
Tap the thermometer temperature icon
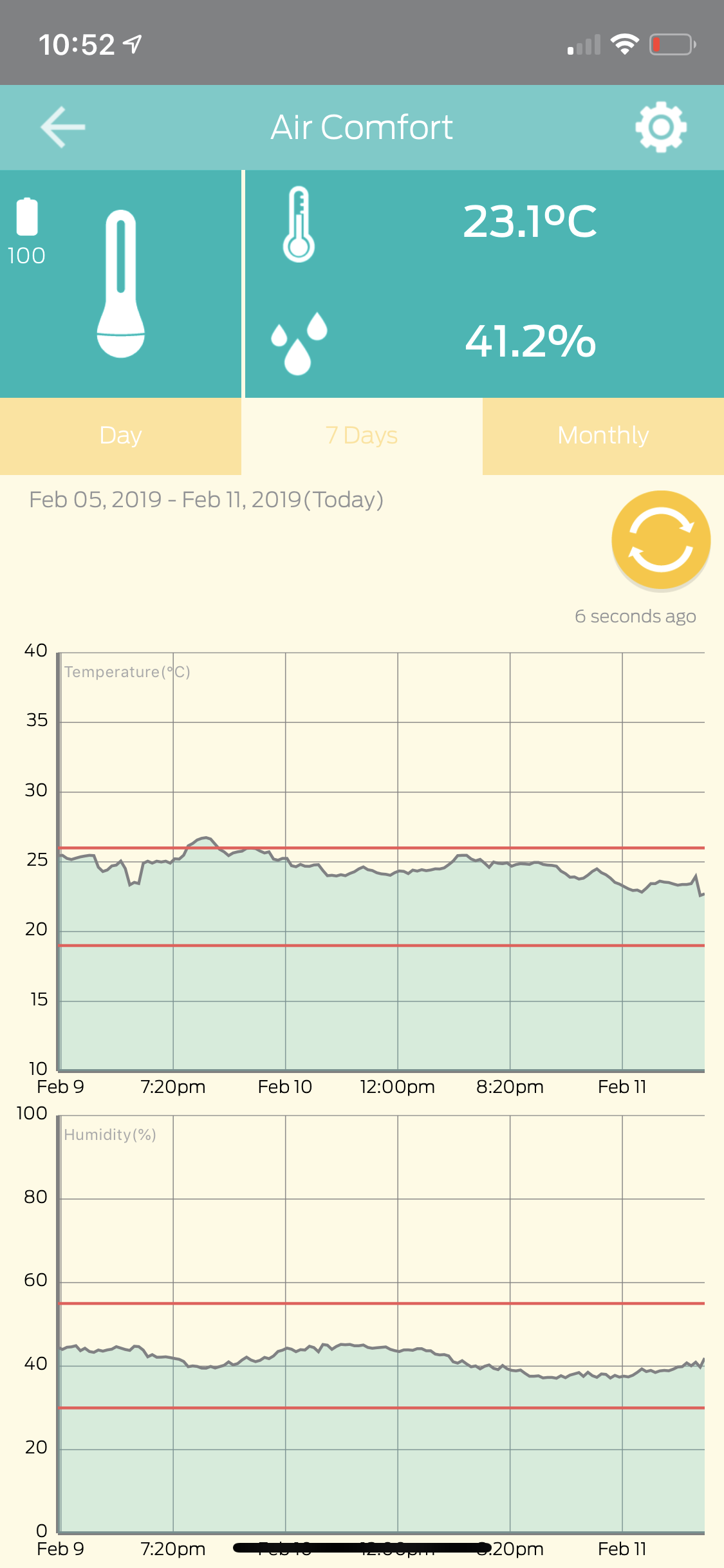click(299, 224)
